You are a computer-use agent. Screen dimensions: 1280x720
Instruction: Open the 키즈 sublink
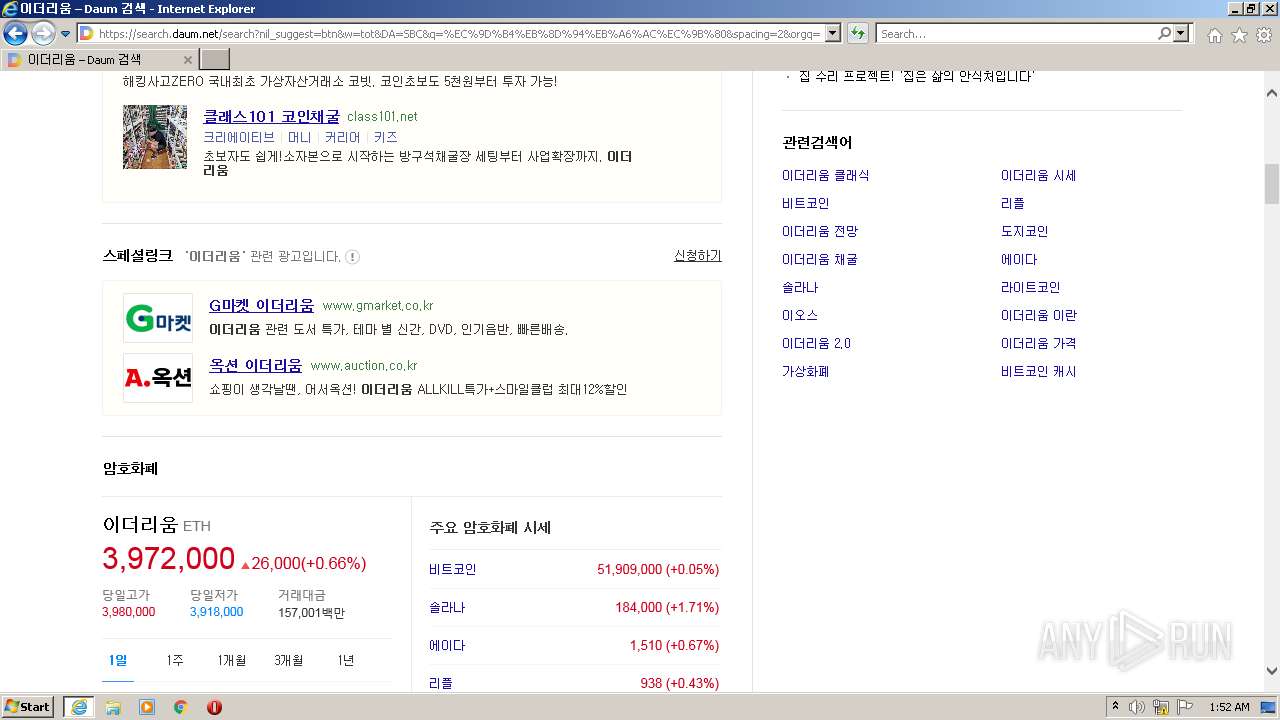385,137
